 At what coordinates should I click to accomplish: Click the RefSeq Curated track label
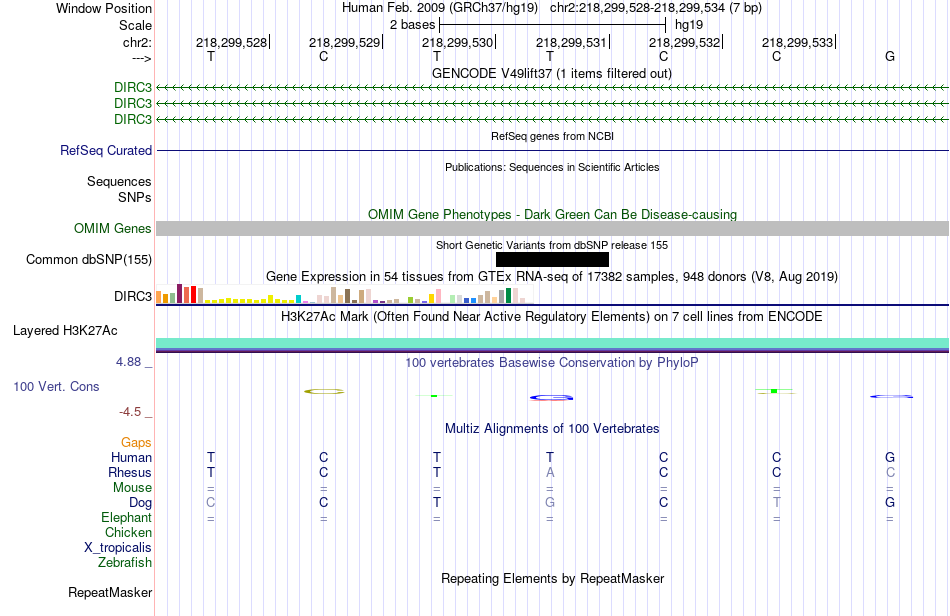105,150
